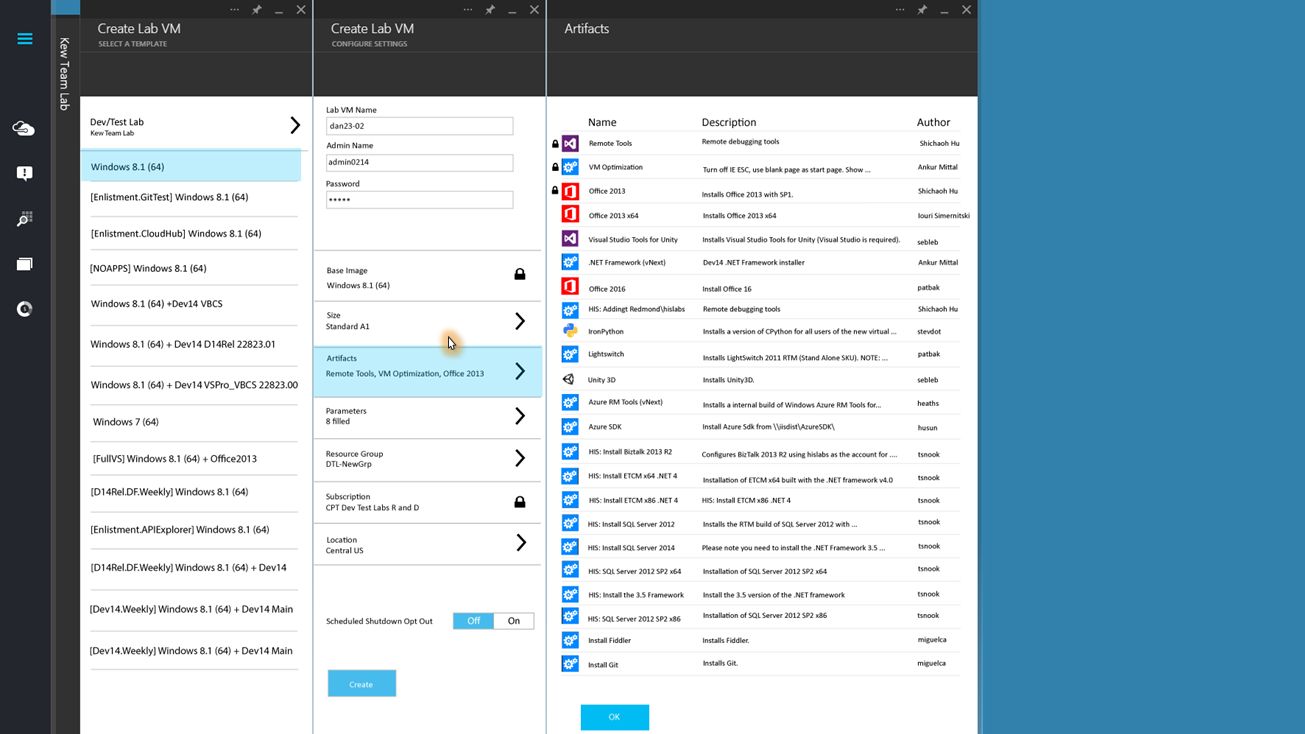Select HIS: Install Biztalk 2013 R2 row

coord(760,453)
